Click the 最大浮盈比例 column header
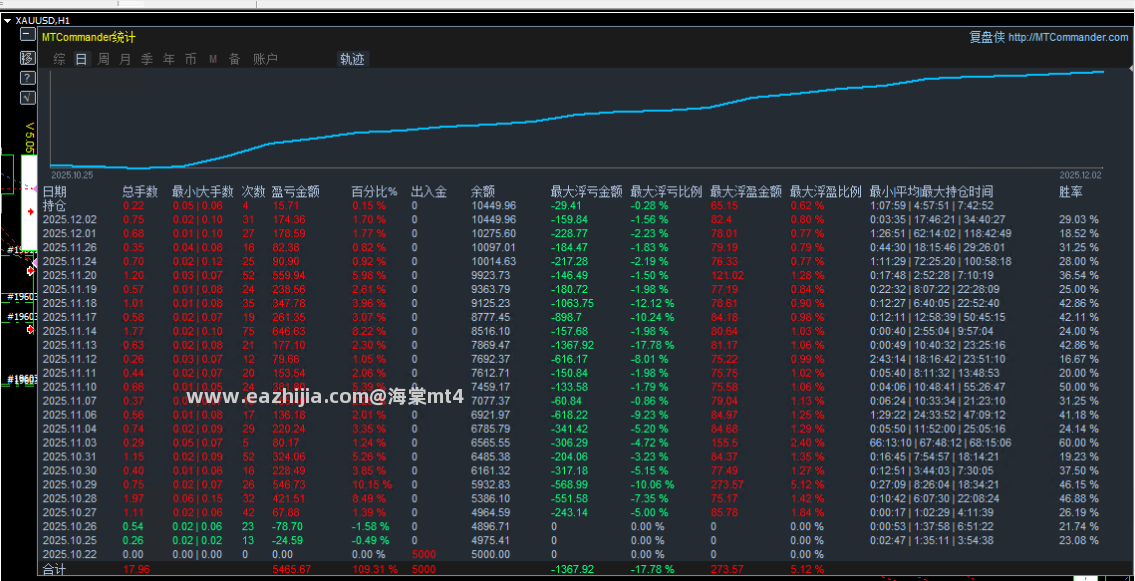1135x581 pixels. (825, 192)
